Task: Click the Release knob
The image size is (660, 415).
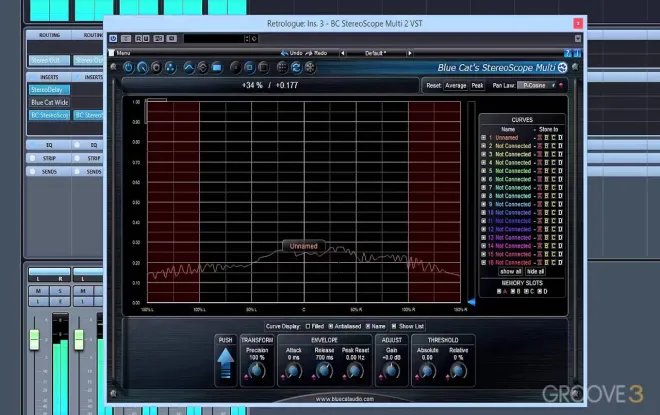Action: 324,370
